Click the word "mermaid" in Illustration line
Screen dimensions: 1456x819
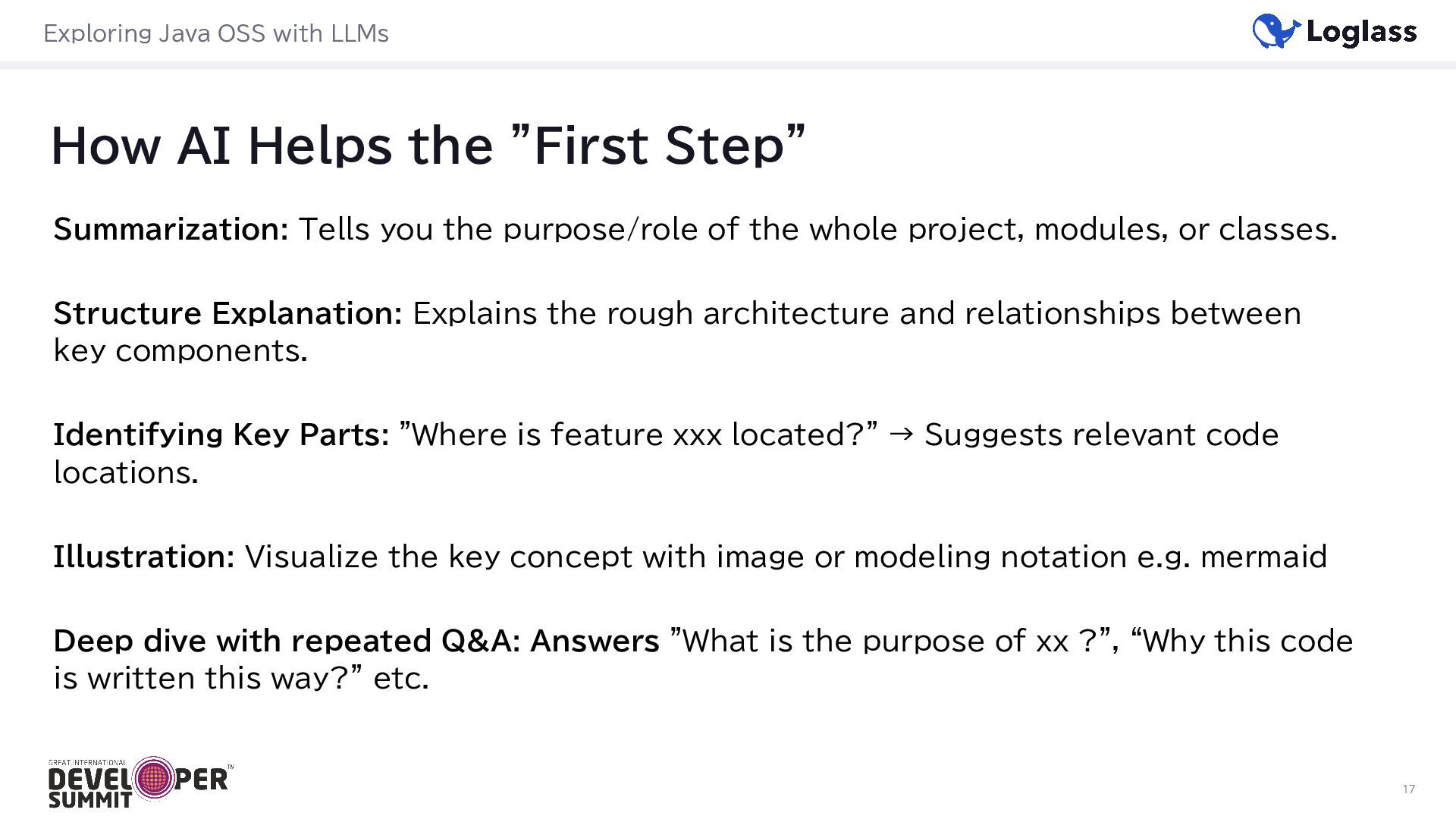click(1263, 557)
